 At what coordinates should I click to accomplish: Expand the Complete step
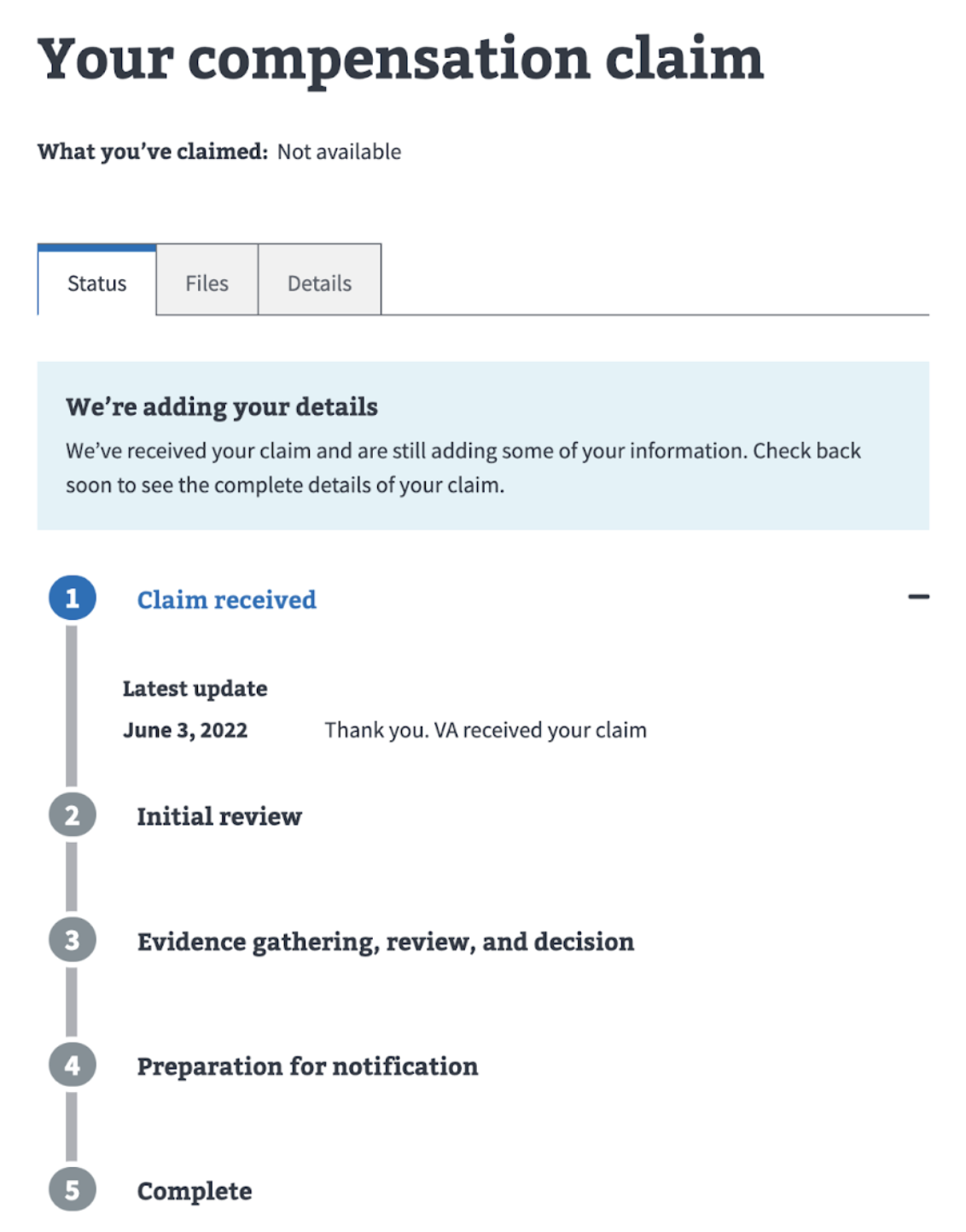195,1191
